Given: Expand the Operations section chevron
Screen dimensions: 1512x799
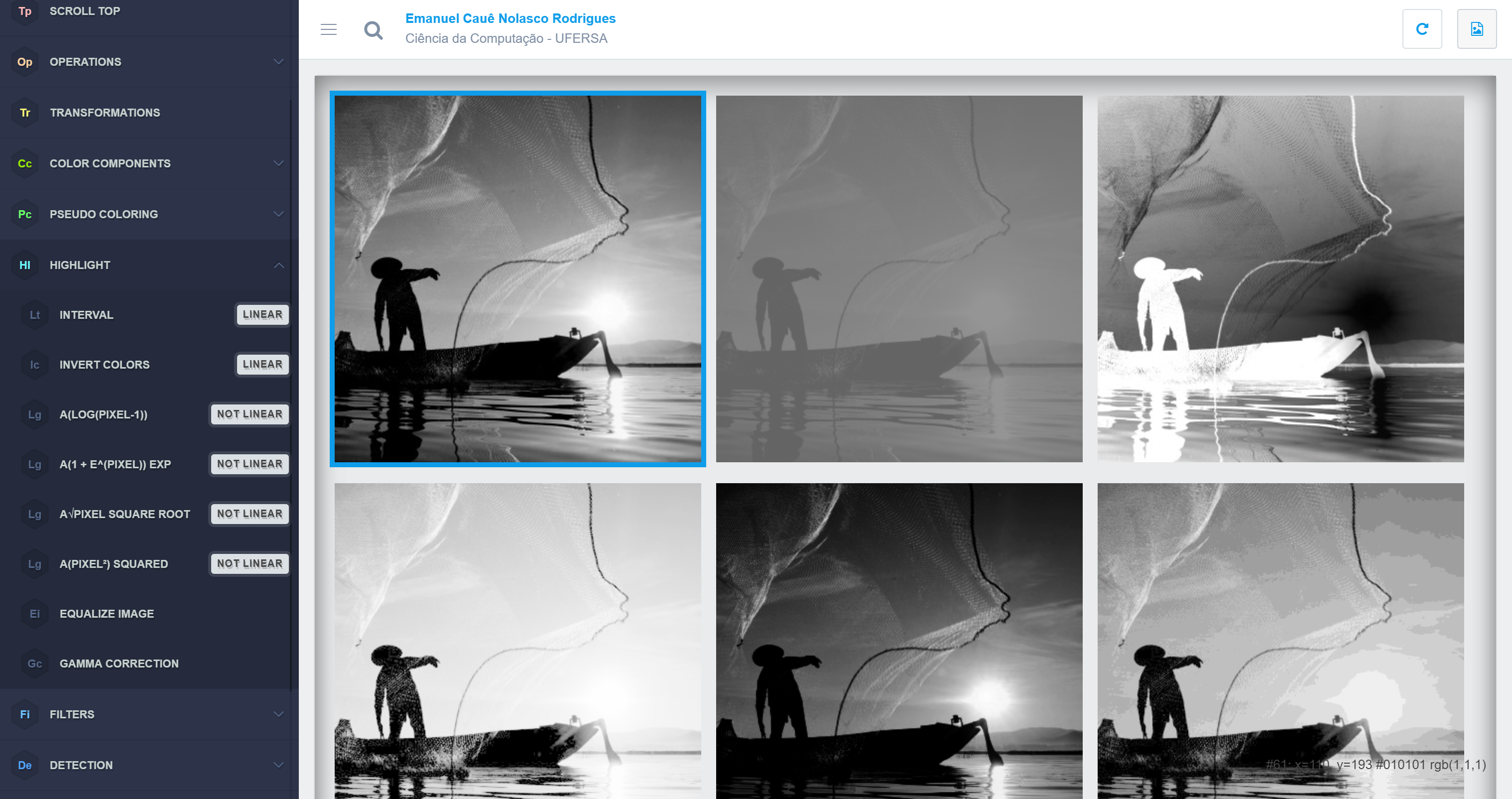Looking at the screenshot, I should coord(279,62).
